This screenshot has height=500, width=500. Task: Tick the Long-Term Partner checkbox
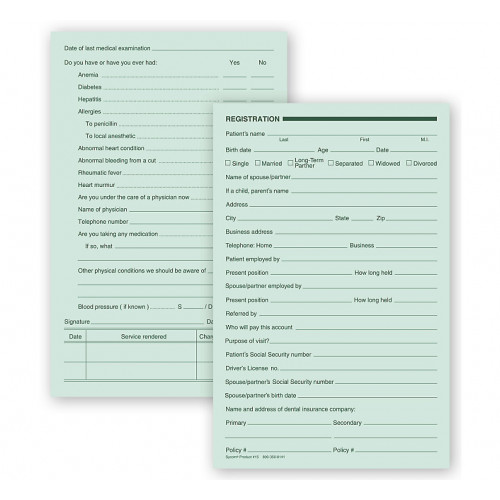coord(290,163)
